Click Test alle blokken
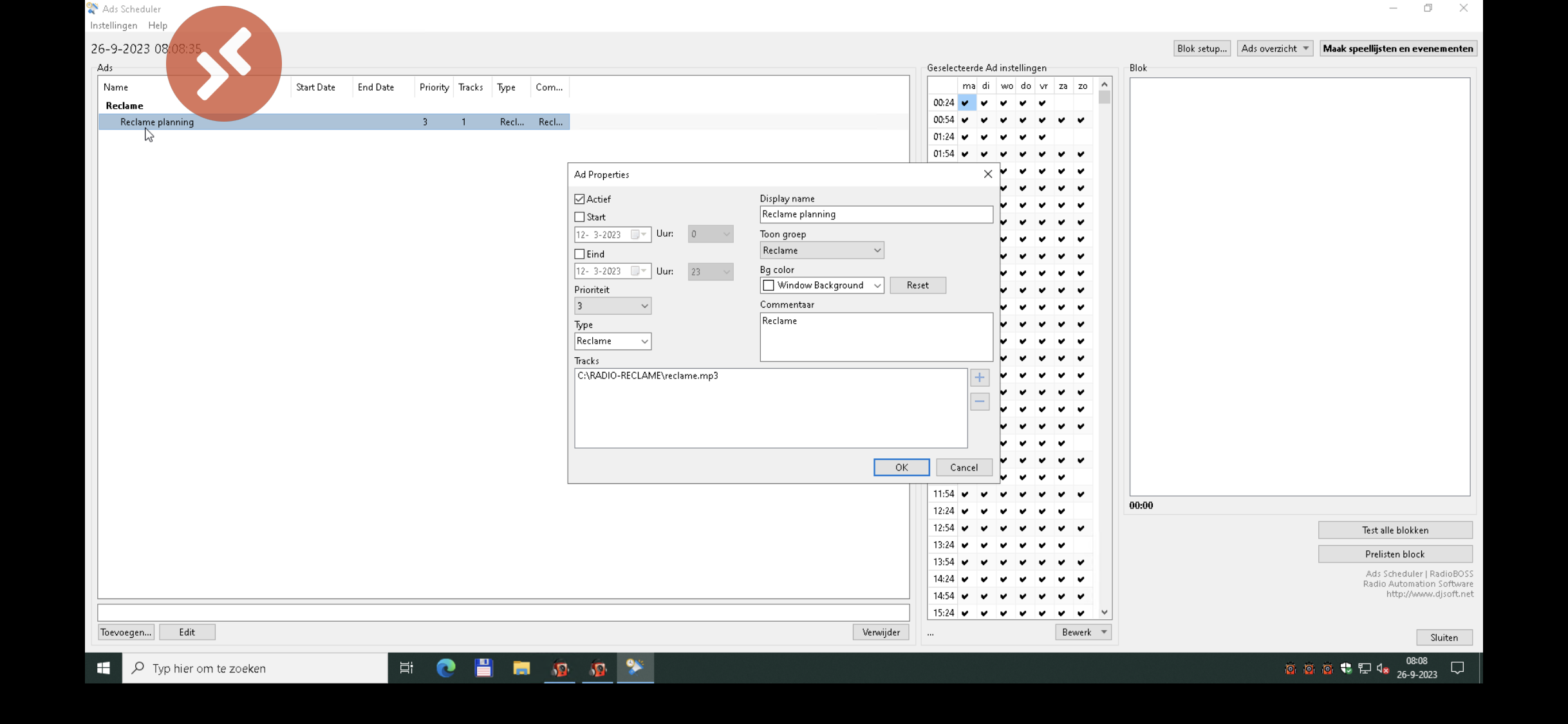This screenshot has width=1568, height=724. (x=1395, y=530)
